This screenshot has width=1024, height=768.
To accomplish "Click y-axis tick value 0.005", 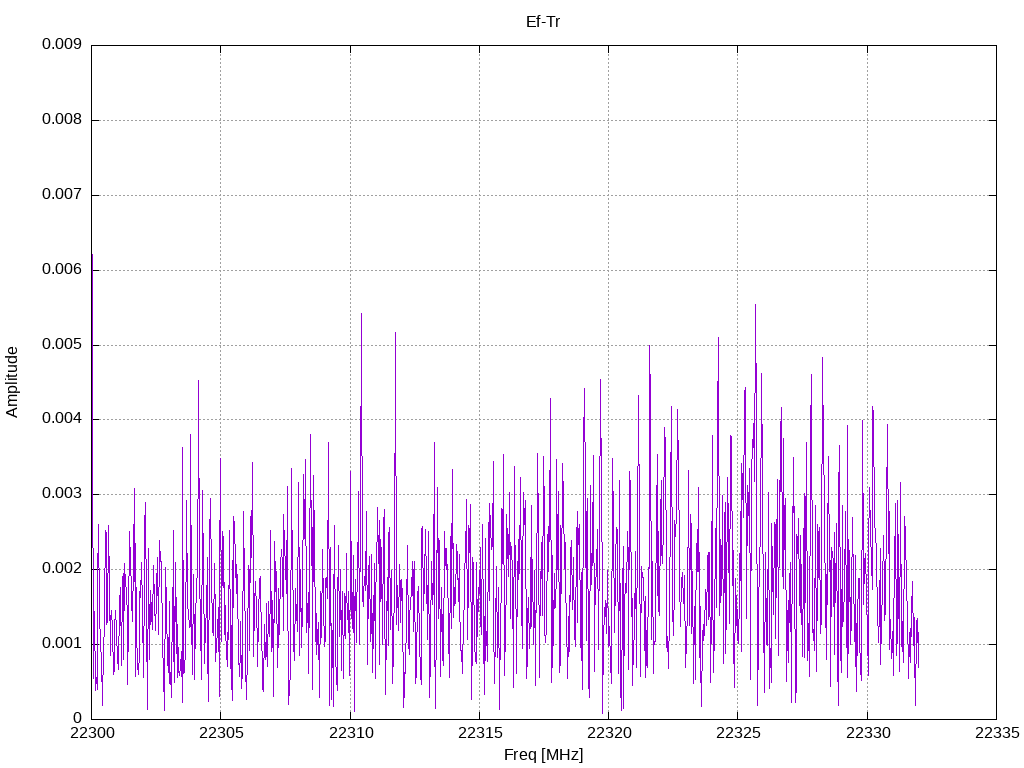I will (61, 345).
